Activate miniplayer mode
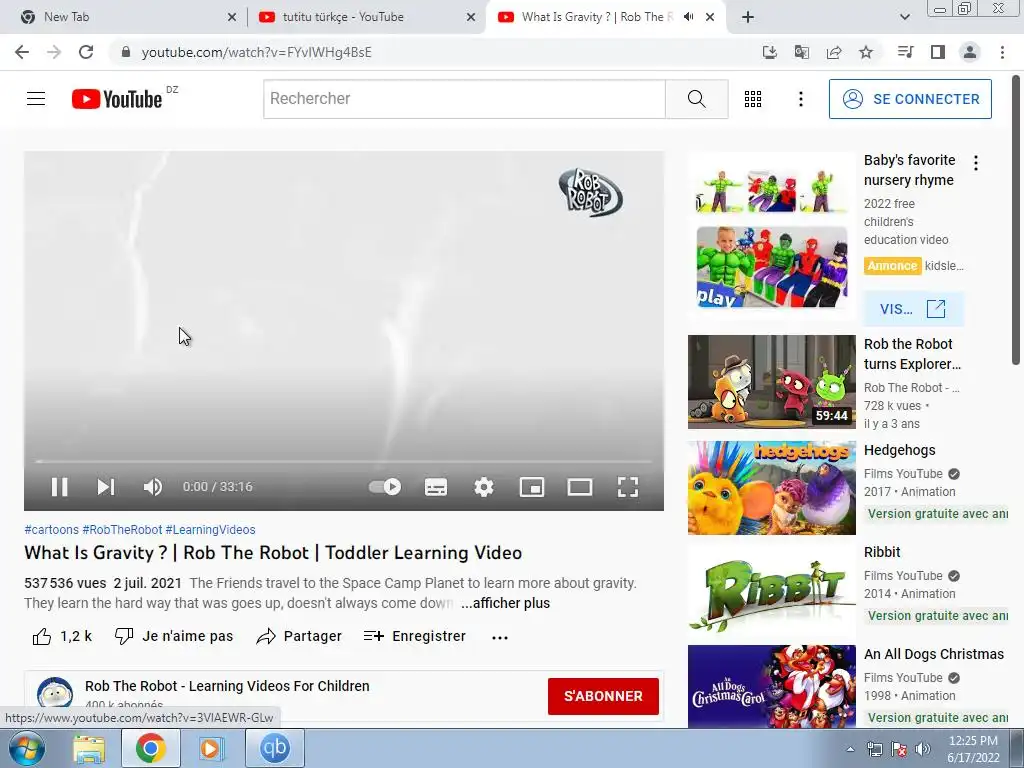Viewport: 1024px width, 768px height. coord(532,487)
